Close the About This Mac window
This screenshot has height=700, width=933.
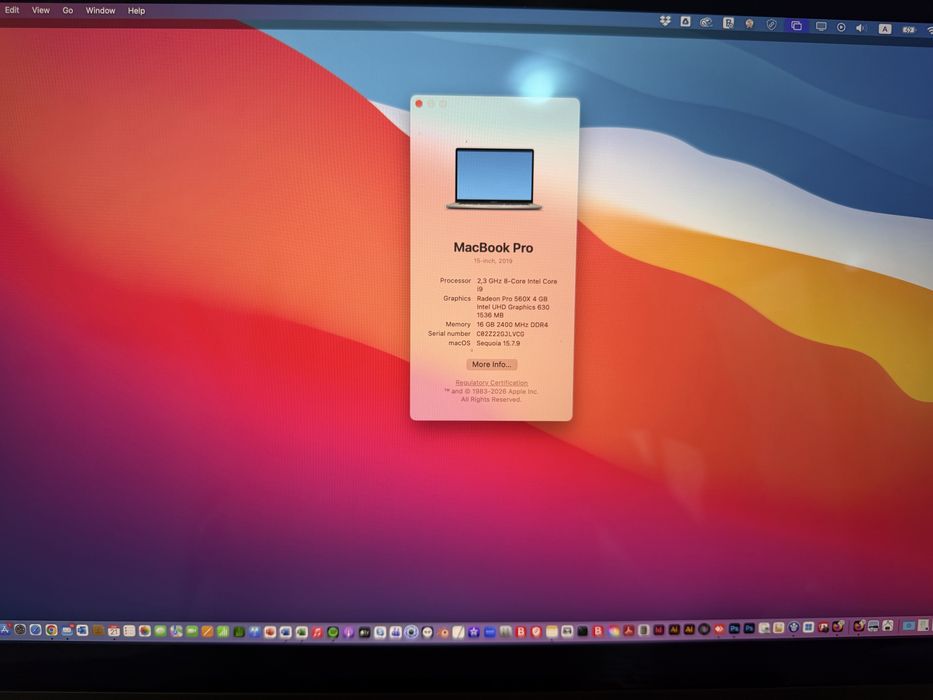[419, 104]
